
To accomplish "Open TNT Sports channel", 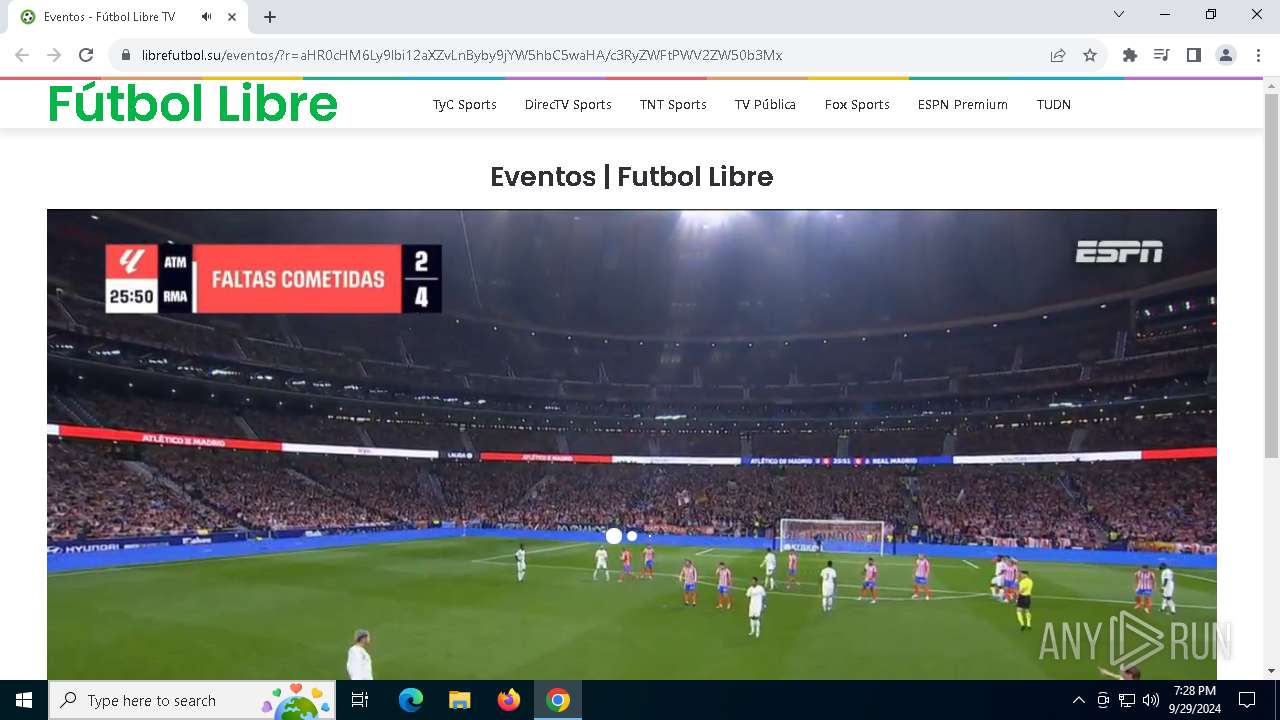I will tap(673, 104).
